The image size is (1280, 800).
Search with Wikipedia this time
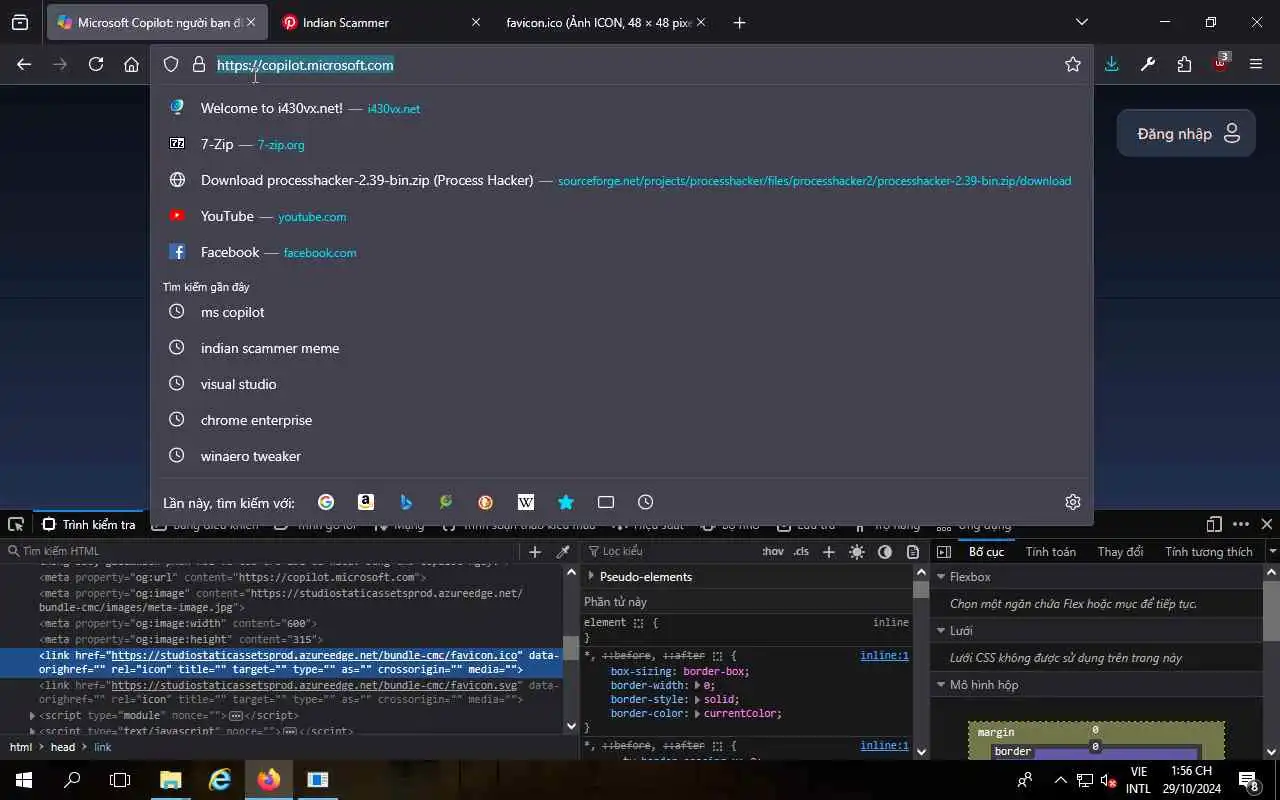526,502
